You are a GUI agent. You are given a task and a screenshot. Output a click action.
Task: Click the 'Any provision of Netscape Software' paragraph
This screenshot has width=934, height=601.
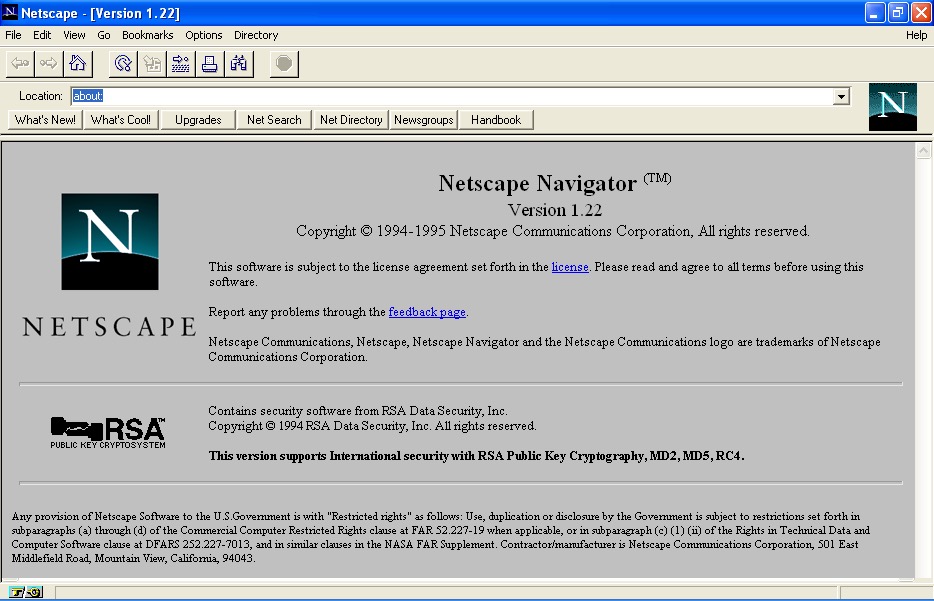pos(441,537)
